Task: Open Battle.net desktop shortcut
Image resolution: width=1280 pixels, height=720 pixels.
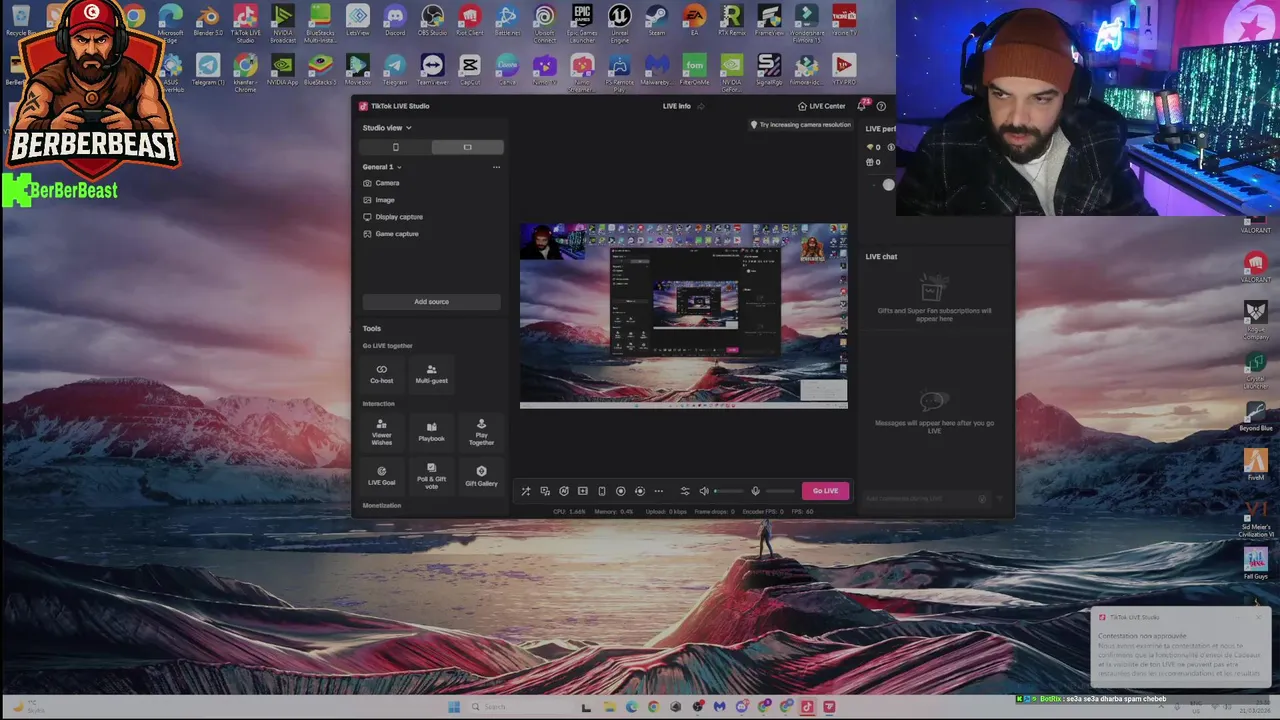Action: (x=507, y=20)
